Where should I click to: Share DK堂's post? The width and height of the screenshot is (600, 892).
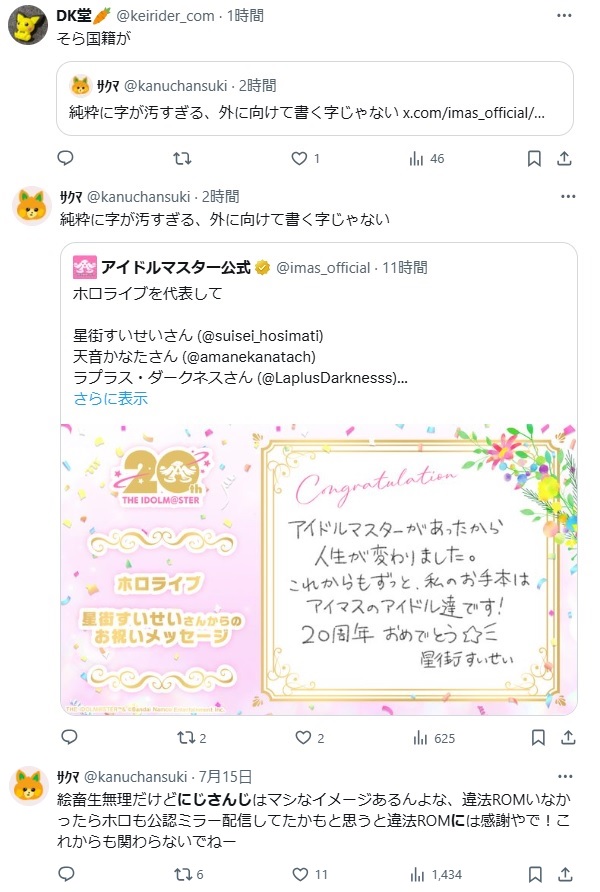click(564, 158)
